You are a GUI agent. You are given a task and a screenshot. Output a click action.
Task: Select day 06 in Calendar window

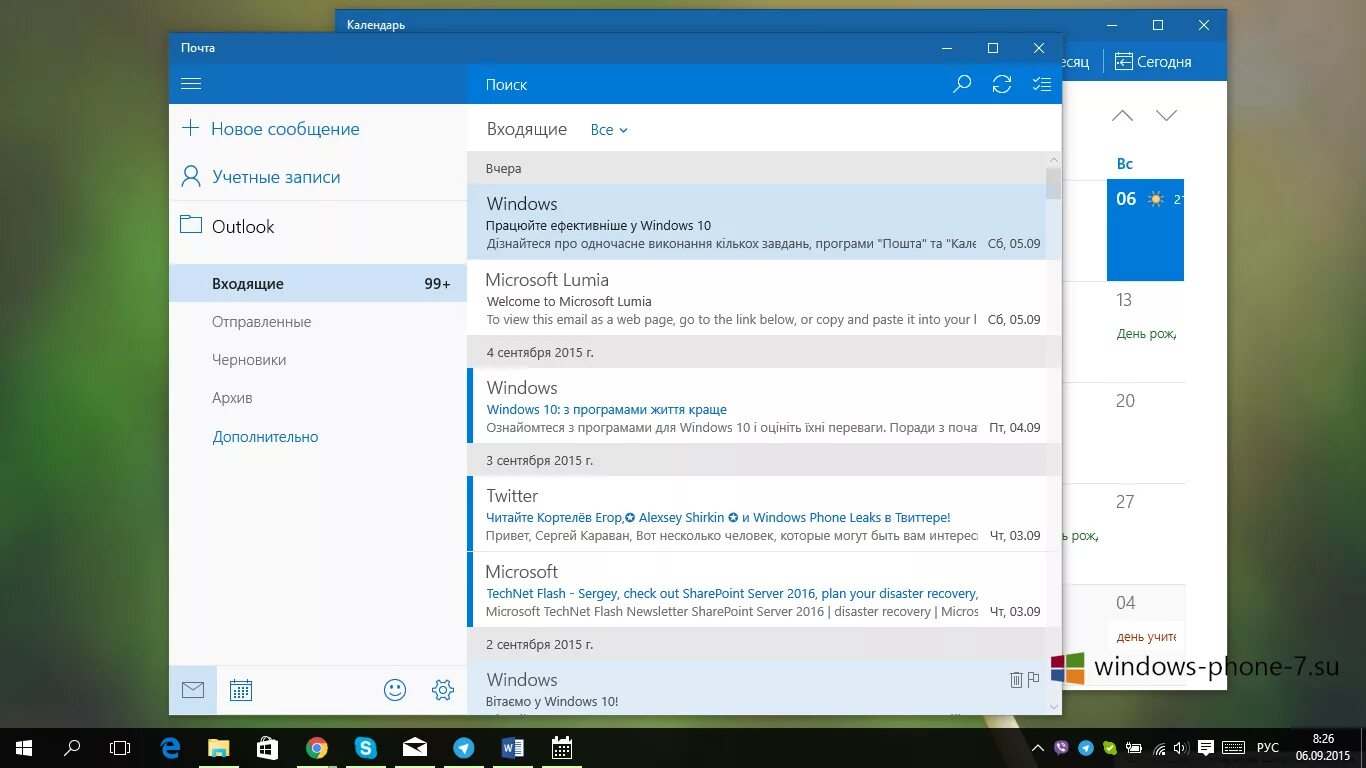coord(1145,230)
